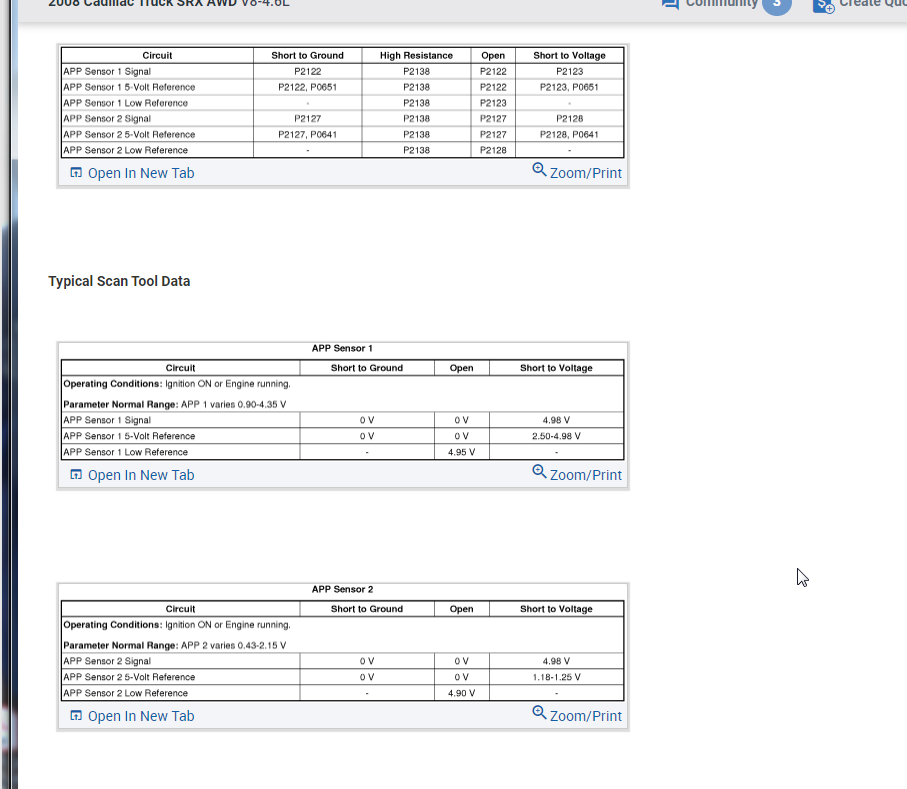
Task: Click new-tab icon under APP Sensor 2 table
Action: point(76,716)
